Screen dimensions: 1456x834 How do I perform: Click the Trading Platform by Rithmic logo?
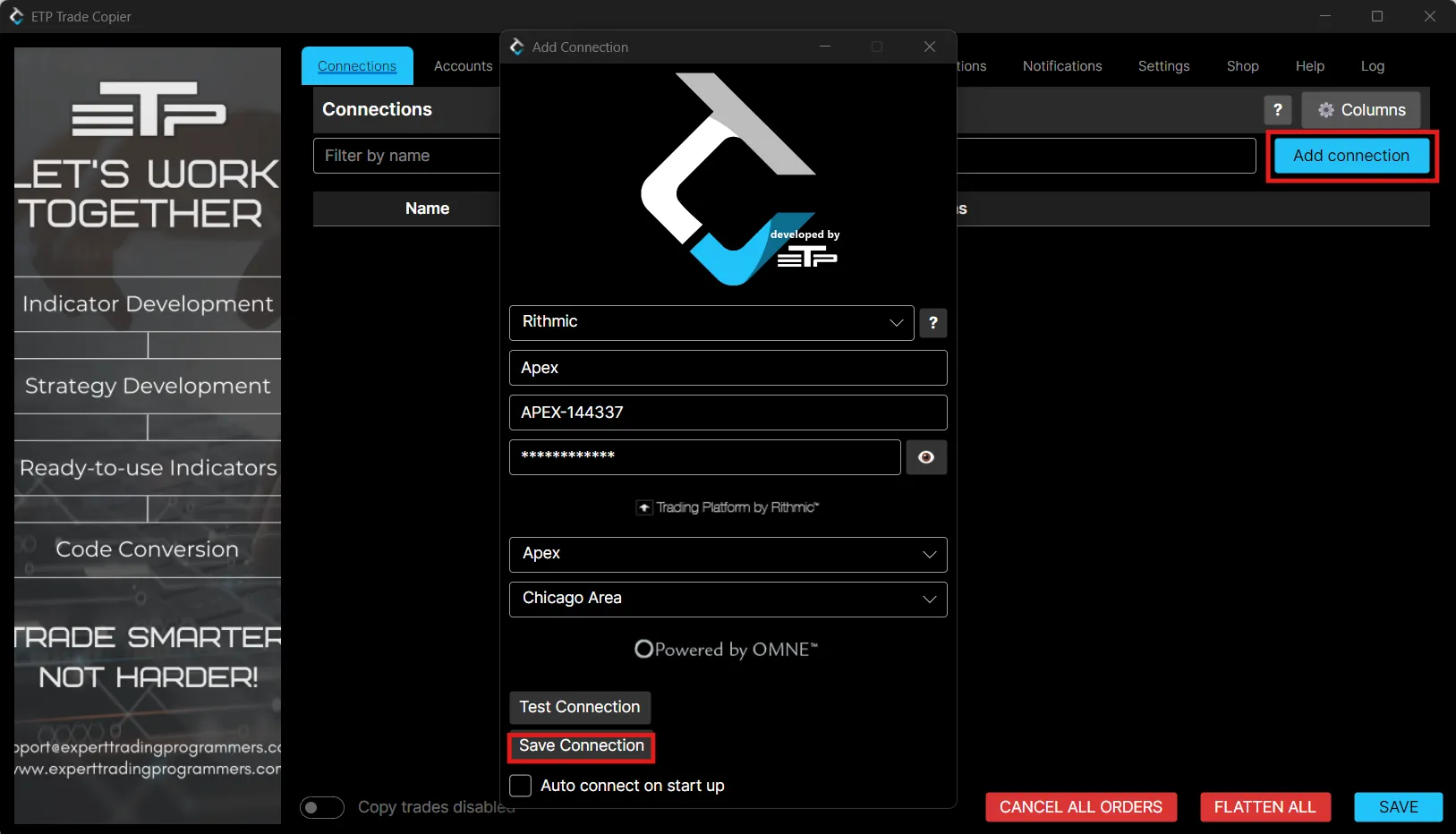[x=728, y=507]
